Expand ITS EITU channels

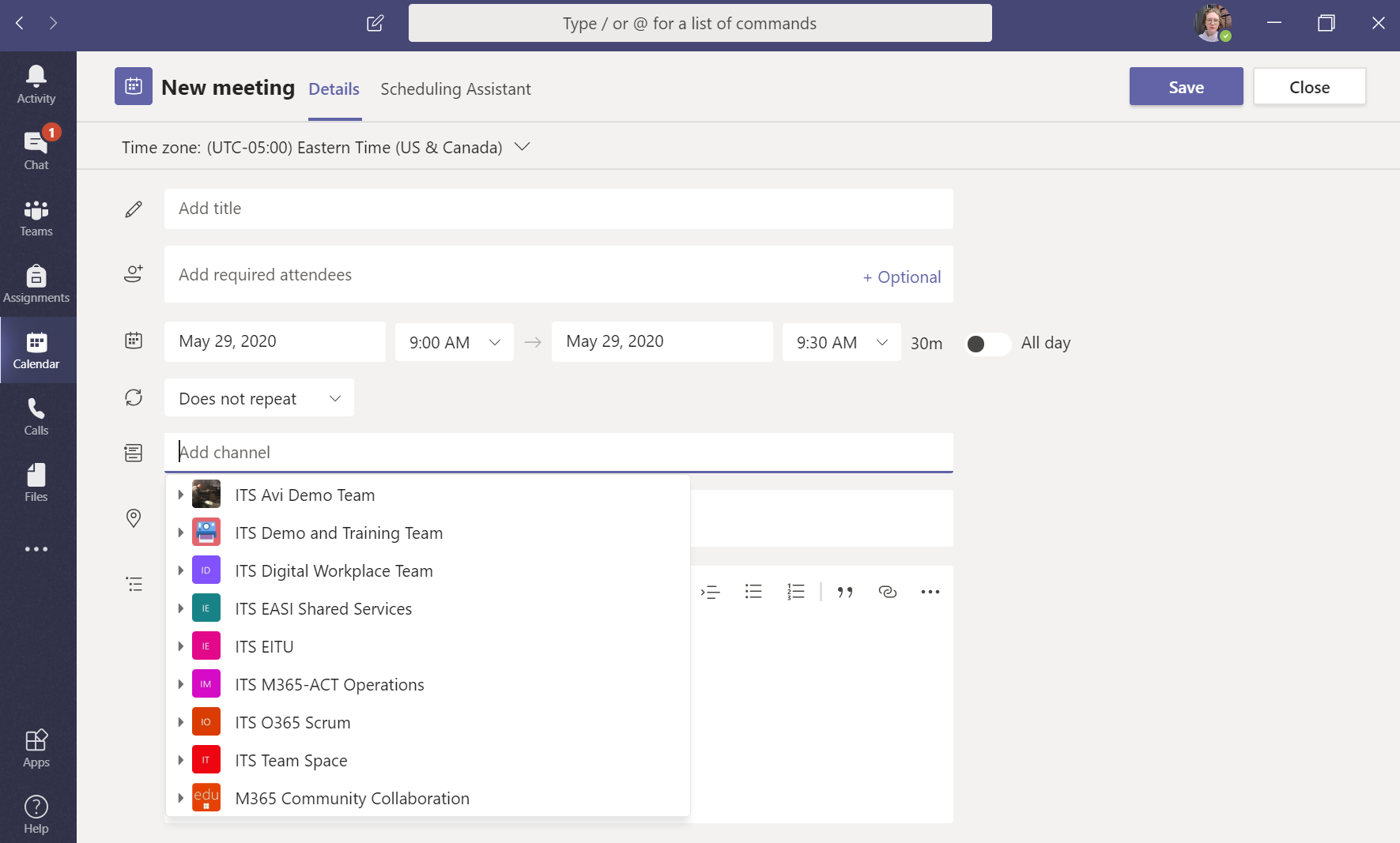[180, 646]
